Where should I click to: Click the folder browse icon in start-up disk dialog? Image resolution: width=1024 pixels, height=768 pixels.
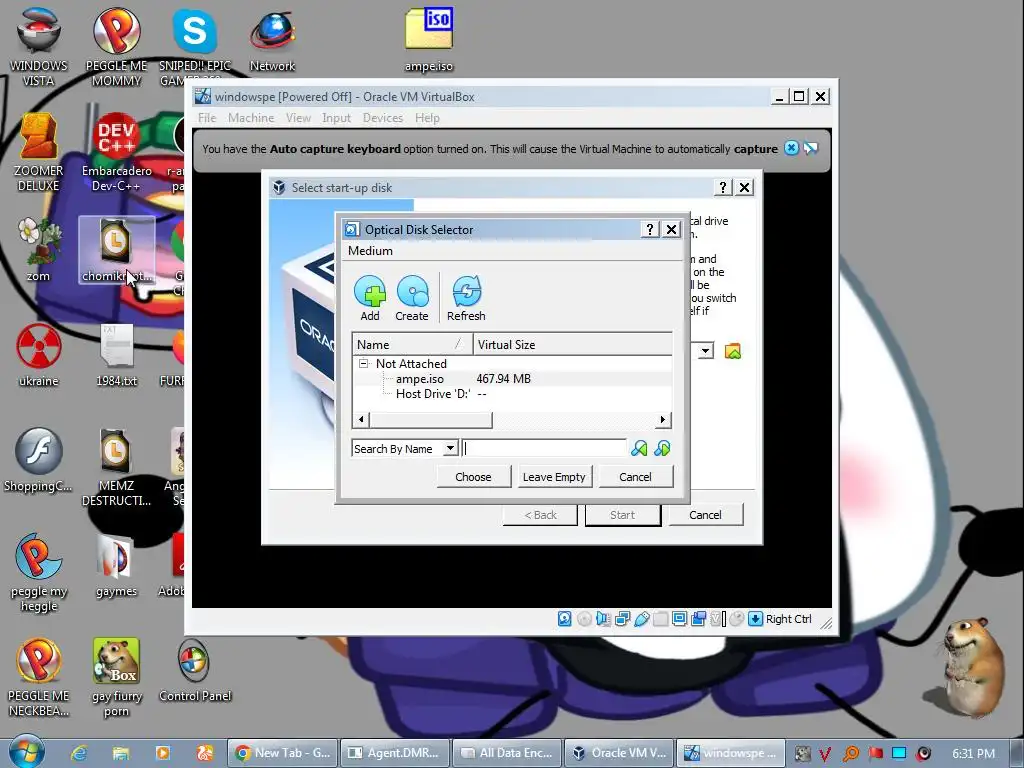(733, 351)
